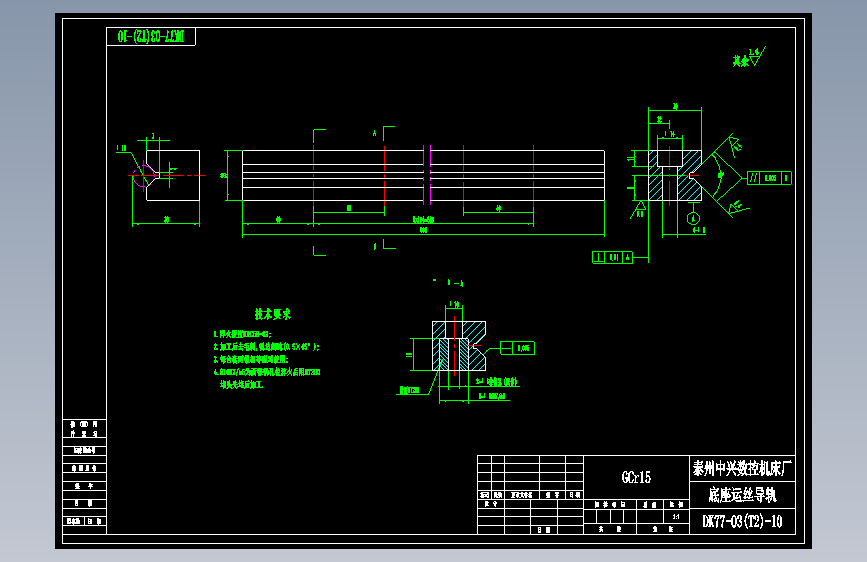Click the left end view of the rail
The image size is (867, 562).
[x=172, y=175]
